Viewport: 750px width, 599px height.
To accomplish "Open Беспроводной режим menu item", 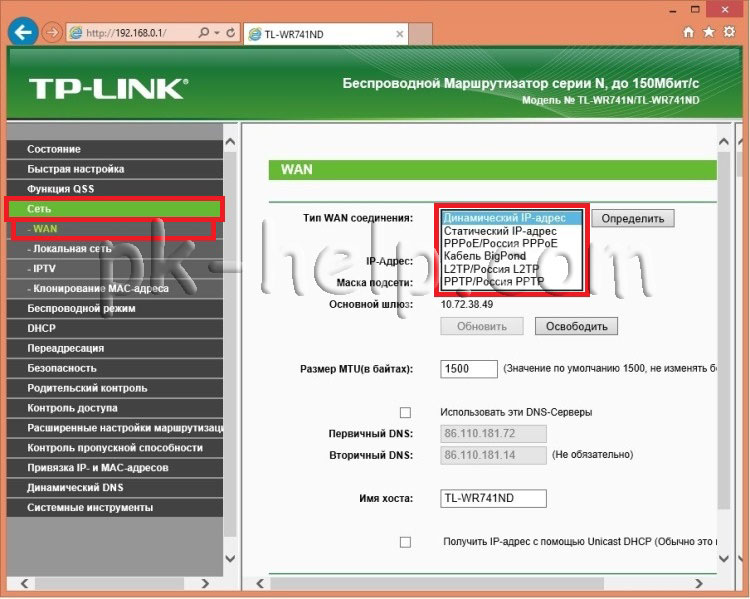I will click(x=115, y=309).
